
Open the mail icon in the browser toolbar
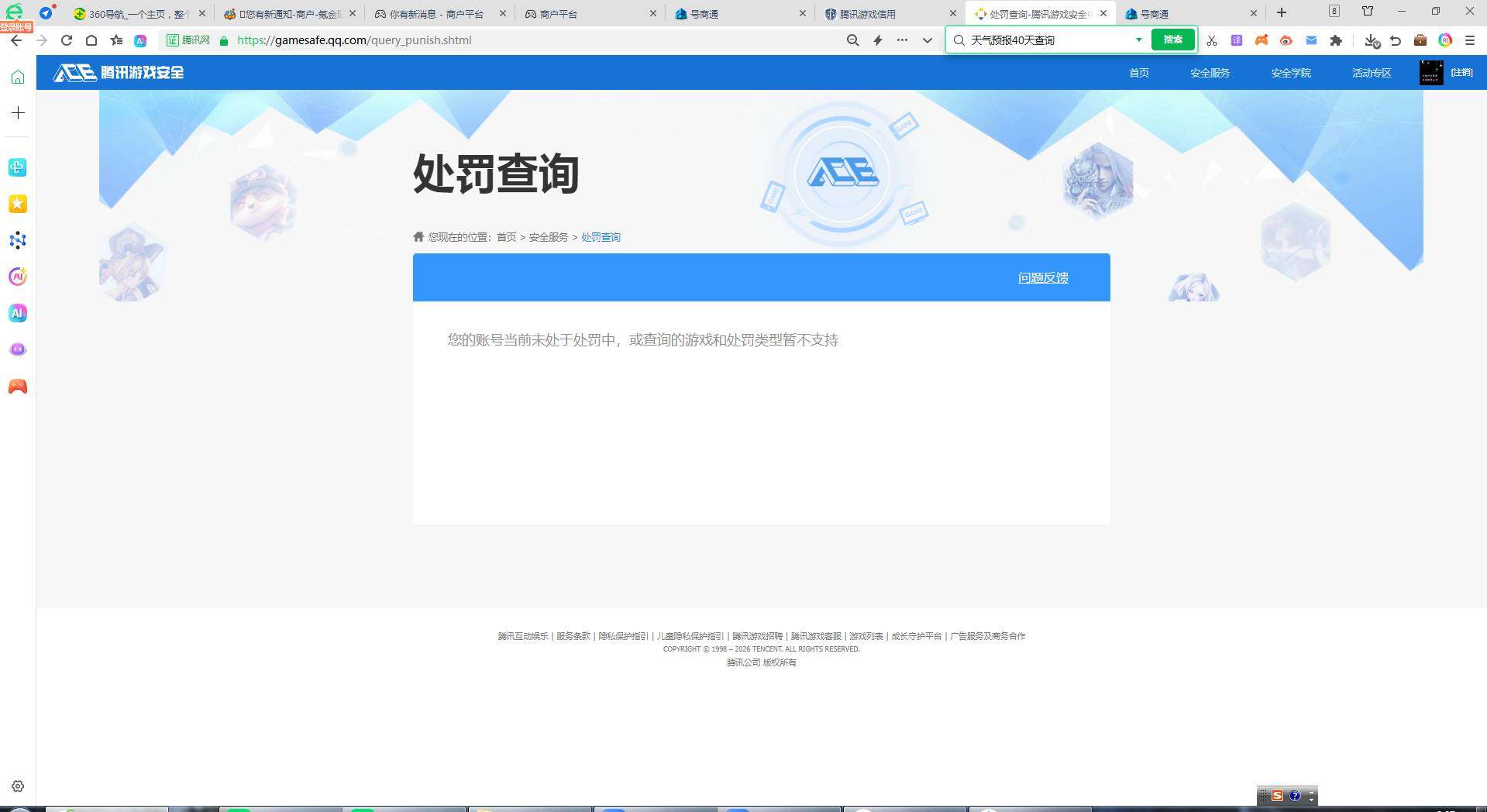[x=1311, y=40]
